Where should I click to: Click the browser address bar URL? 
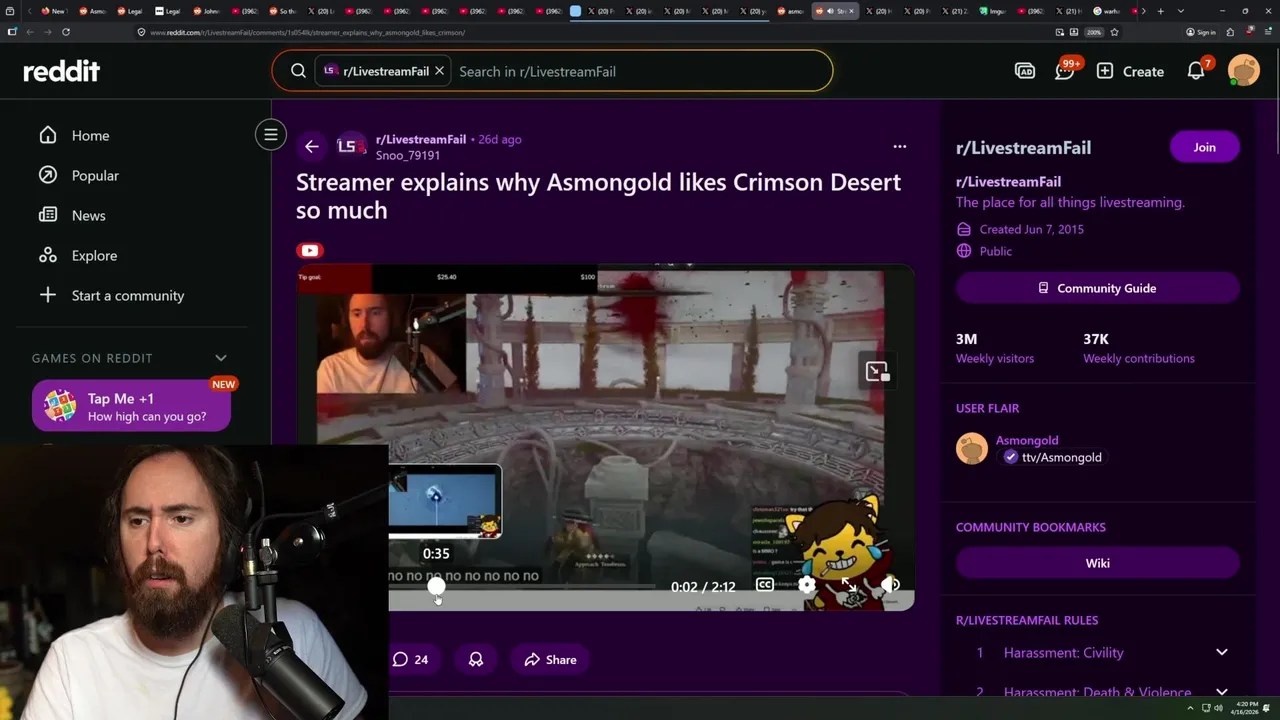click(307, 32)
